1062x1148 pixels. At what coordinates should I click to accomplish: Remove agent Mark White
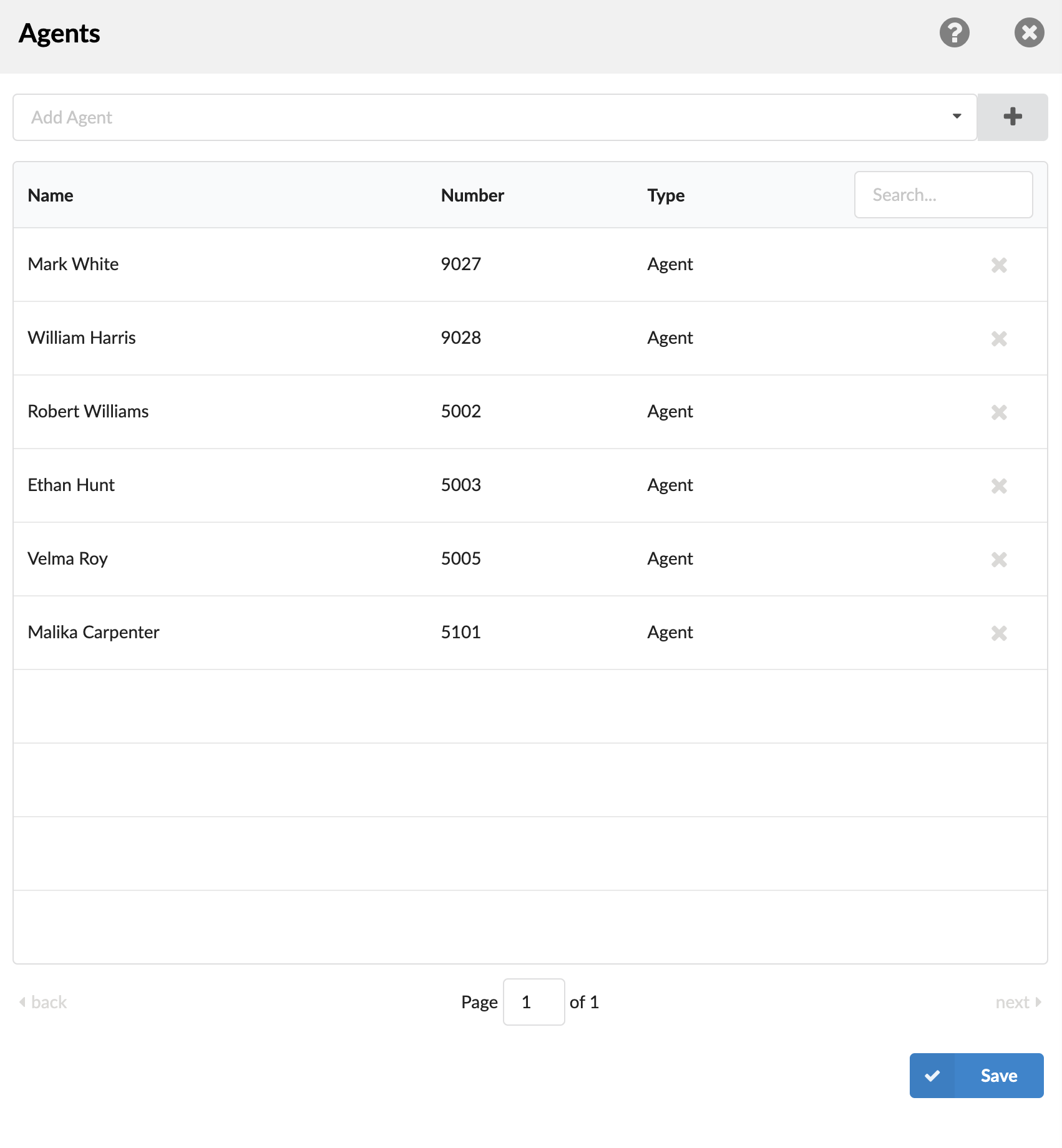pyautogui.click(x=999, y=265)
